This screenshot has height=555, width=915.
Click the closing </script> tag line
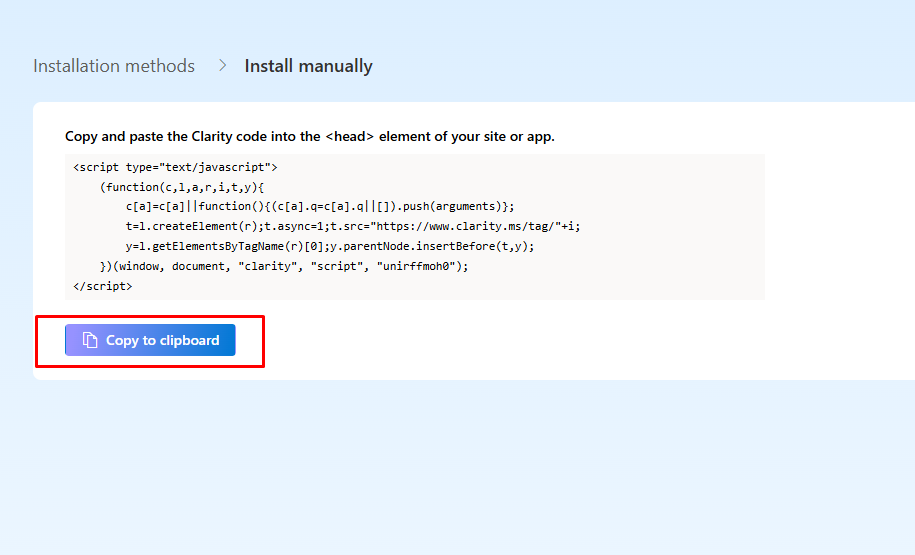pos(103,286)
